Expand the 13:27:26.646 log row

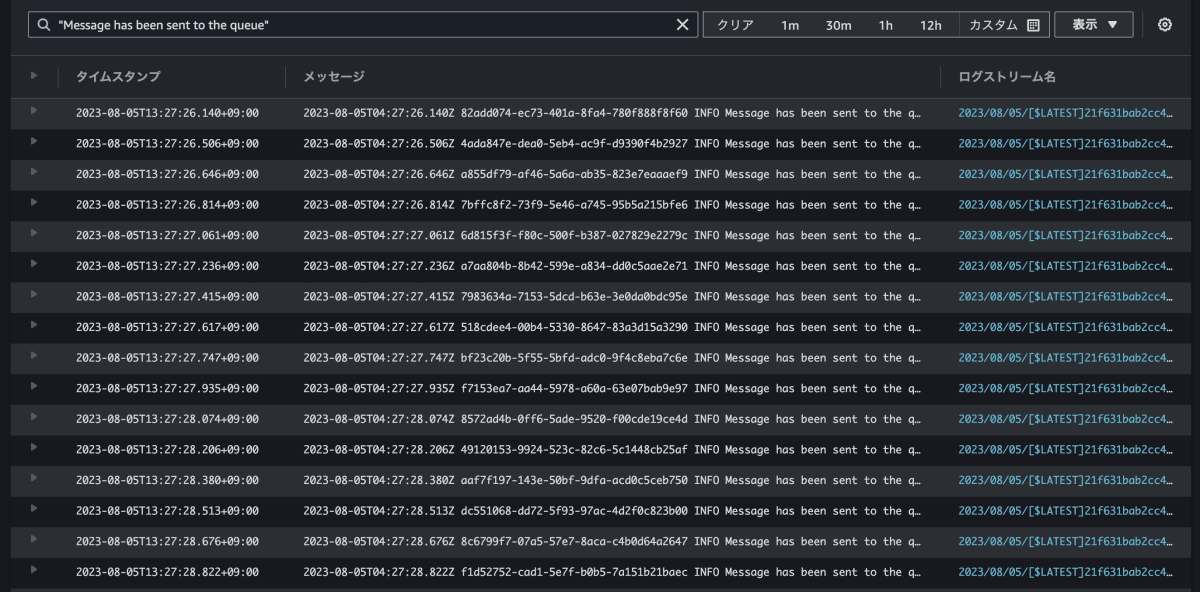click(34, 171)
